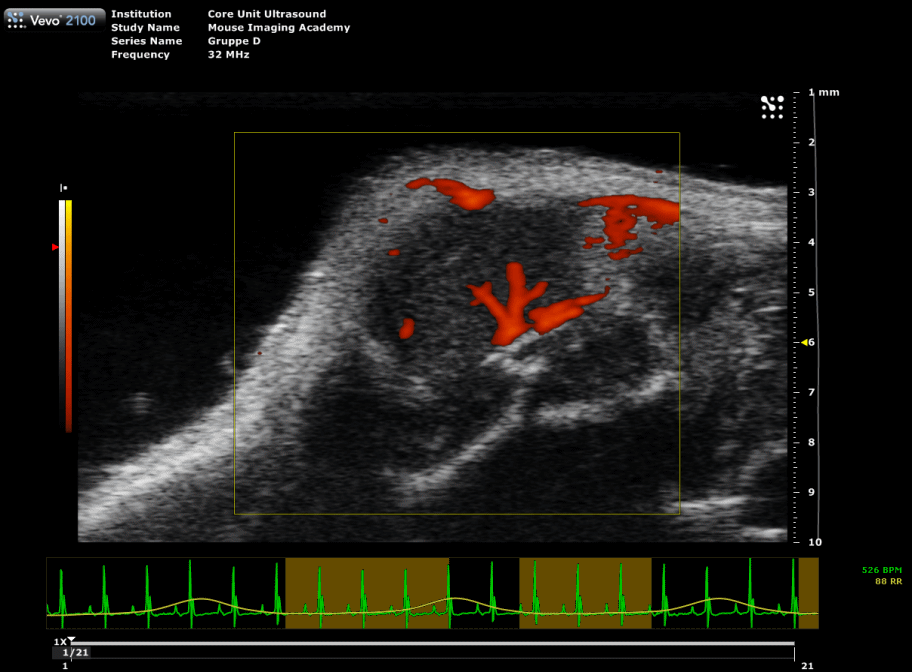Click the 'Institution' label

coord(141,14)
